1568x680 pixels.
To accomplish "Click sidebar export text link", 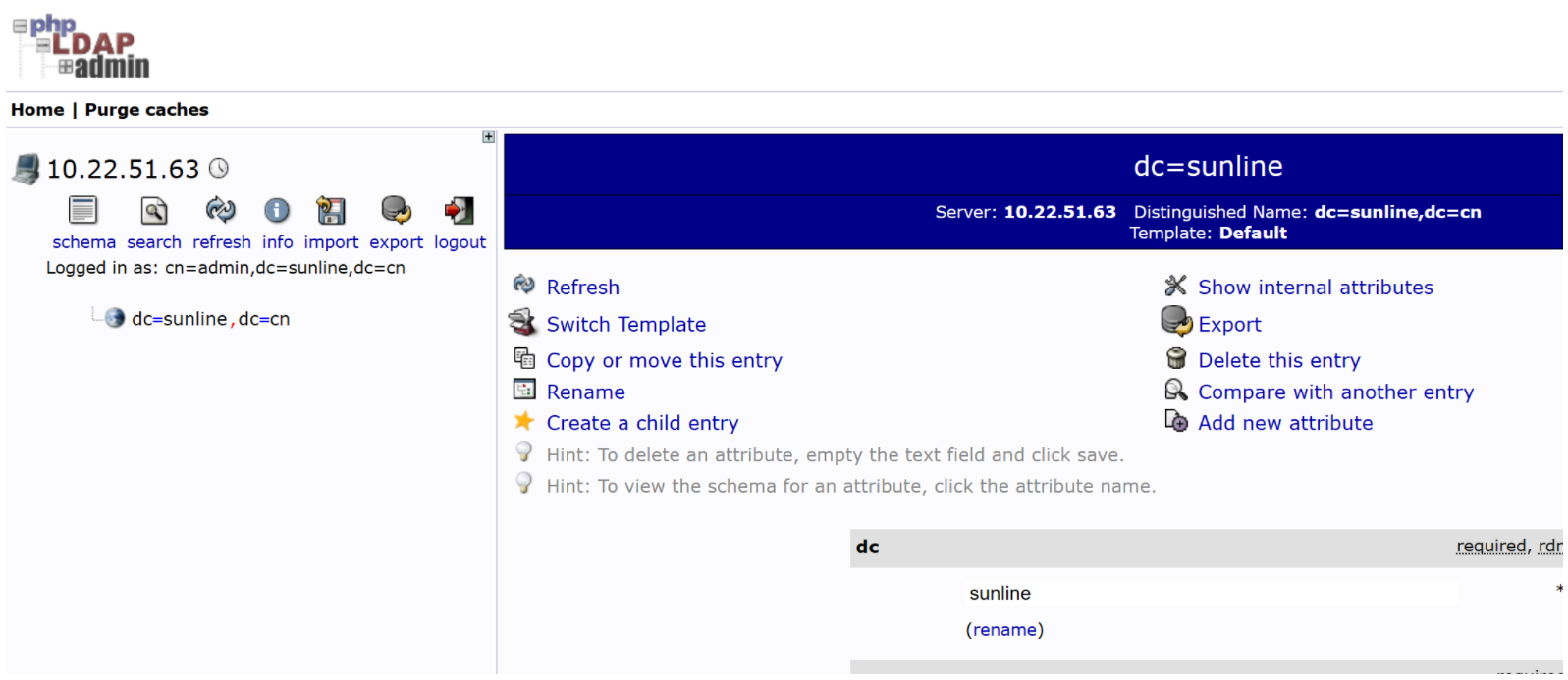I will coord(396,242).
